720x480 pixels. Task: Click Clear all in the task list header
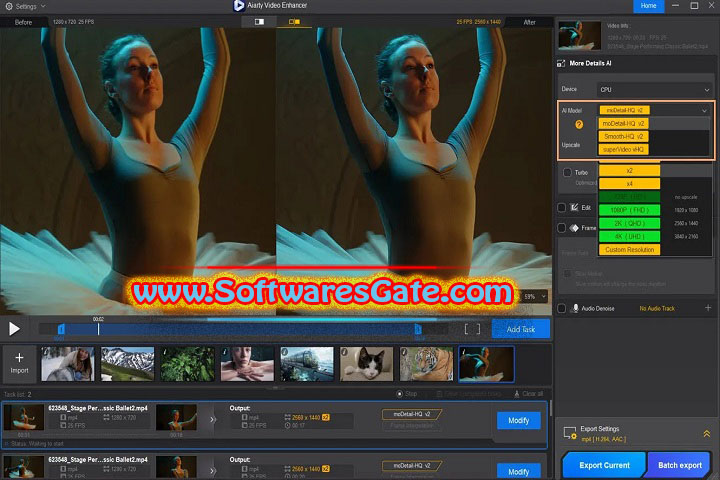(528, 394)
